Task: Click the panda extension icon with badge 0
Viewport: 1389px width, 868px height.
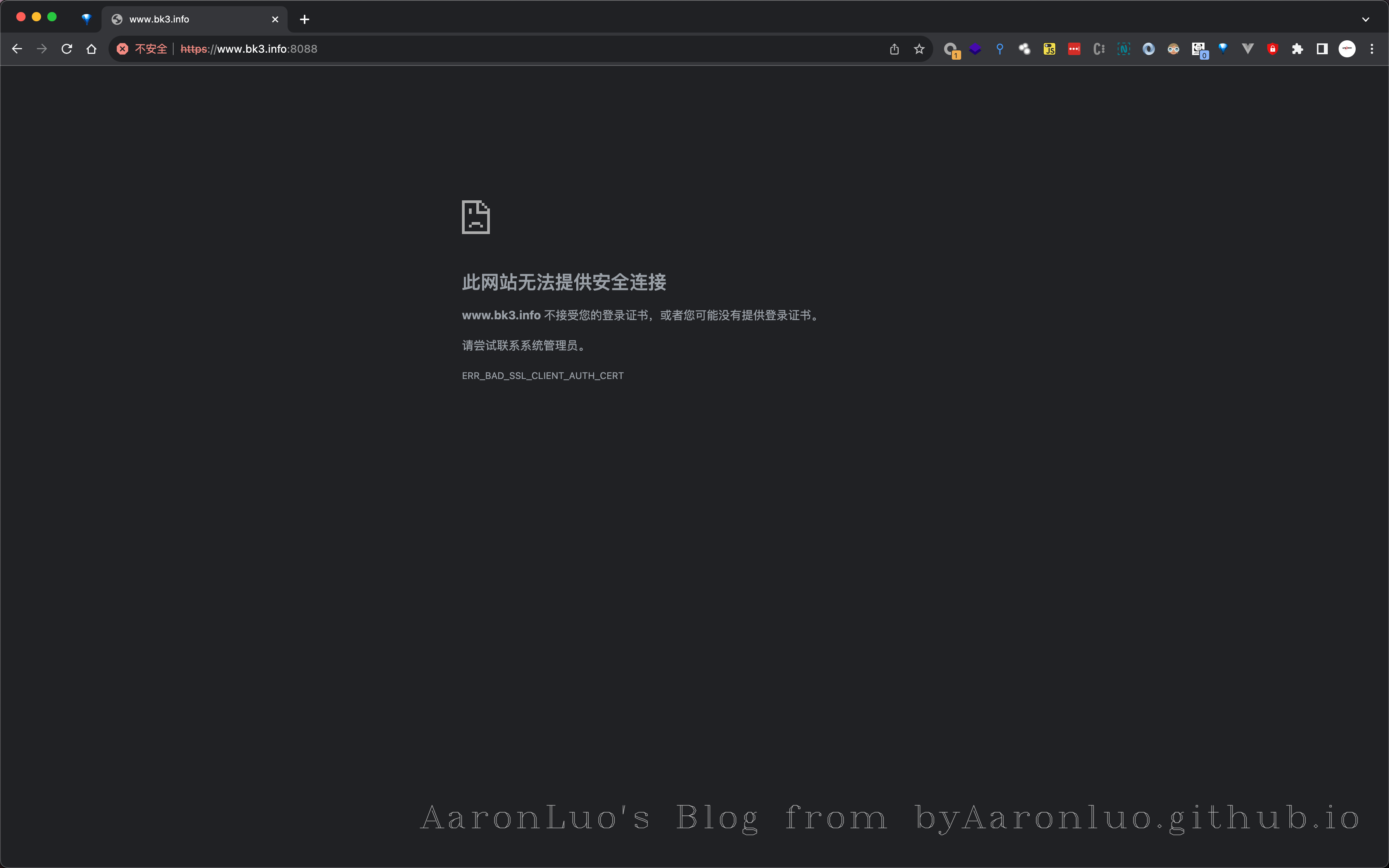Action: pyautogui.click(x=1198, y=49)
